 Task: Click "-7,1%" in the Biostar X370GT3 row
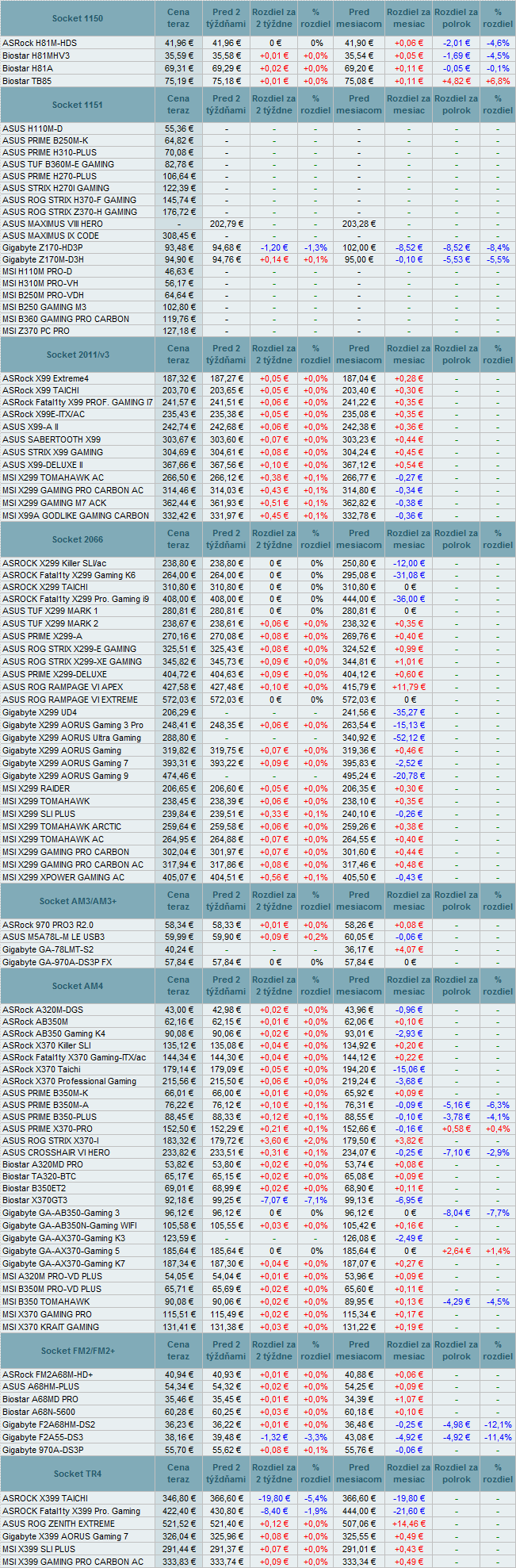click(316, 1200)
